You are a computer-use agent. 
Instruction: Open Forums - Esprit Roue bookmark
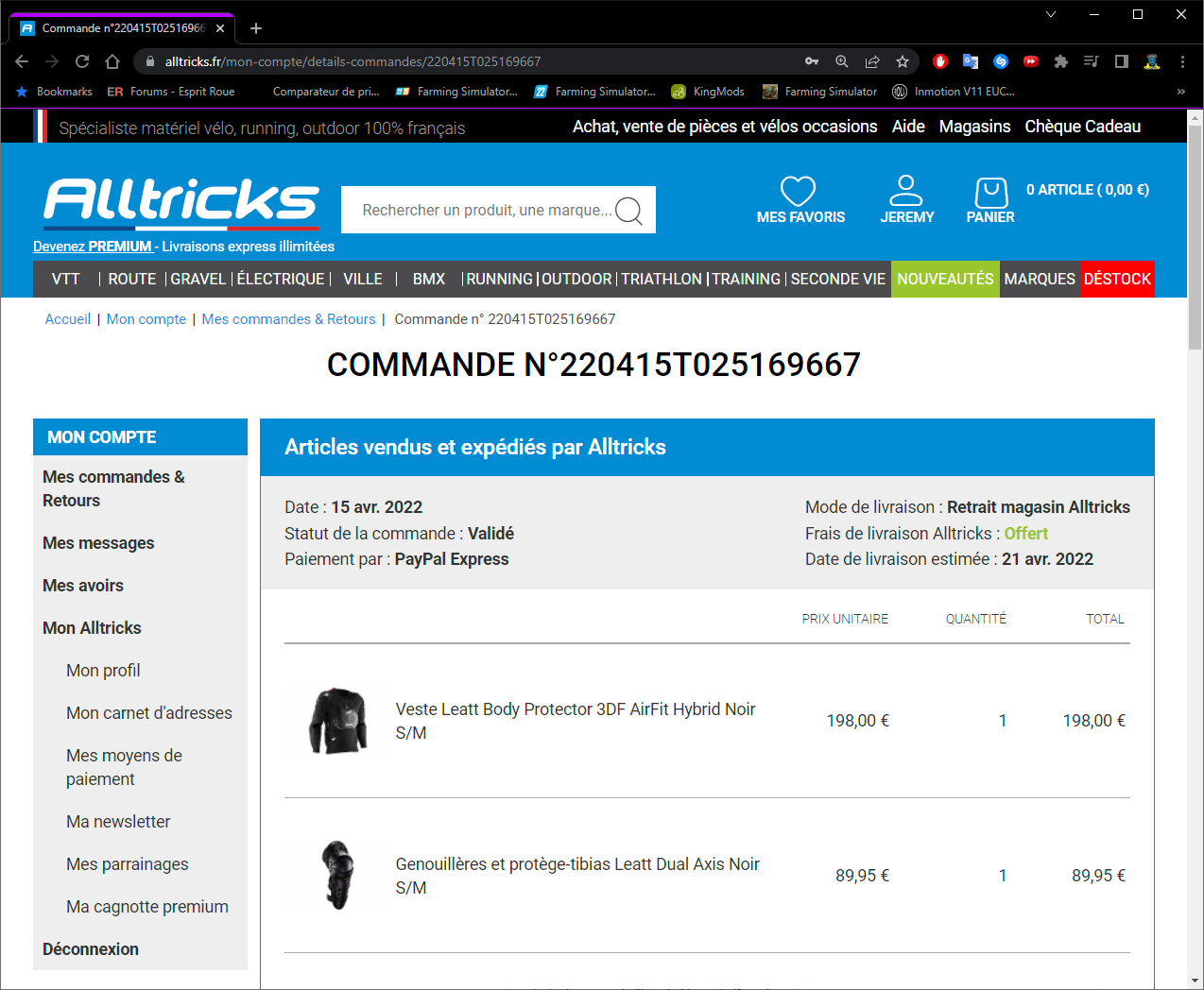pos(171,92)
